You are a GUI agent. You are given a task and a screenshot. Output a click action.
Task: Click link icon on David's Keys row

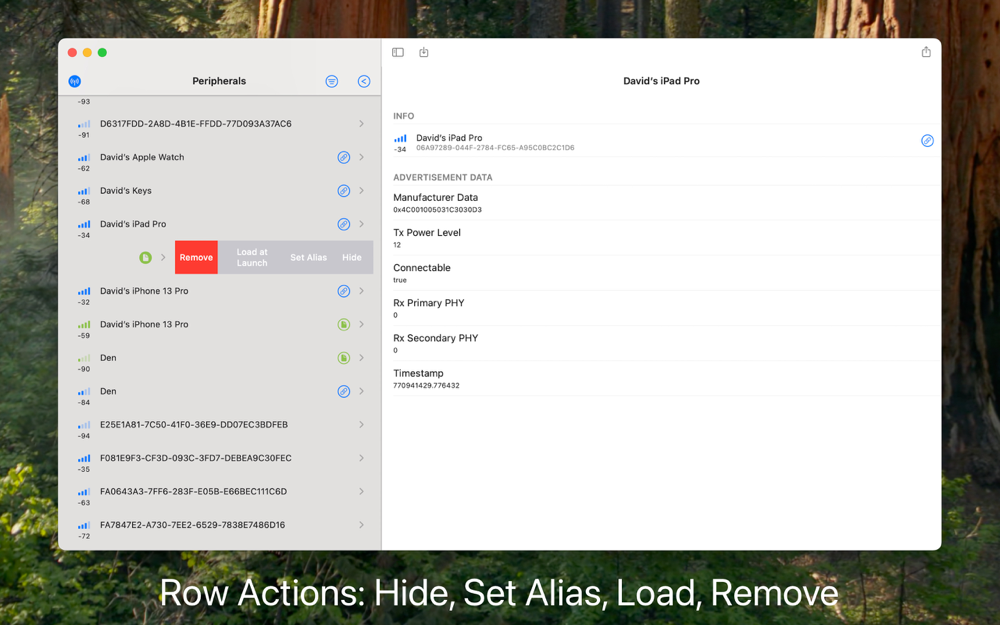click(344, 191)
